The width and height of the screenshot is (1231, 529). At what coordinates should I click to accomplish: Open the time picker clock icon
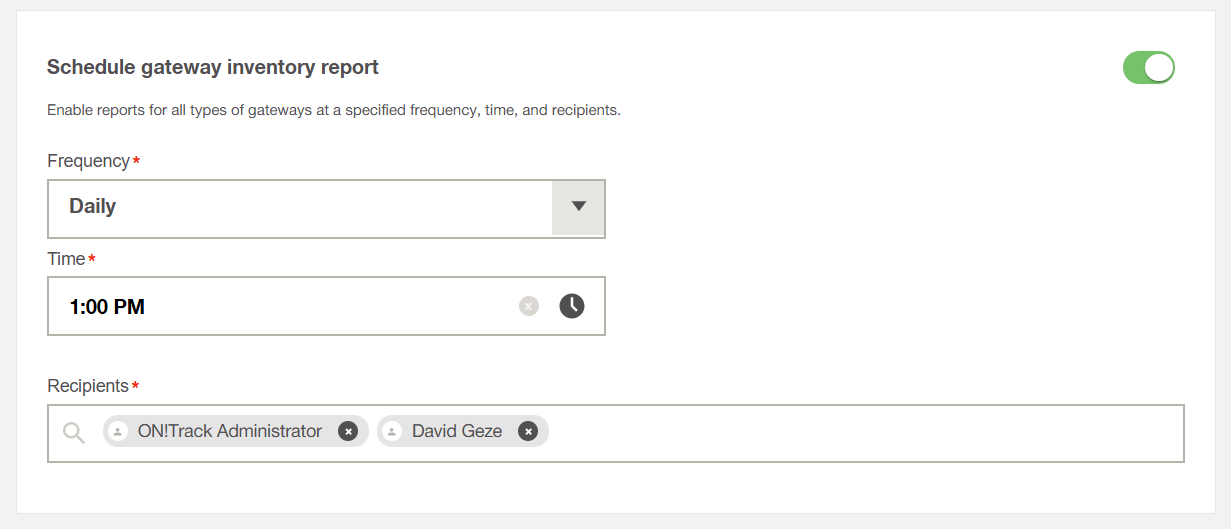pyautogui.click(x=572, y=306)
